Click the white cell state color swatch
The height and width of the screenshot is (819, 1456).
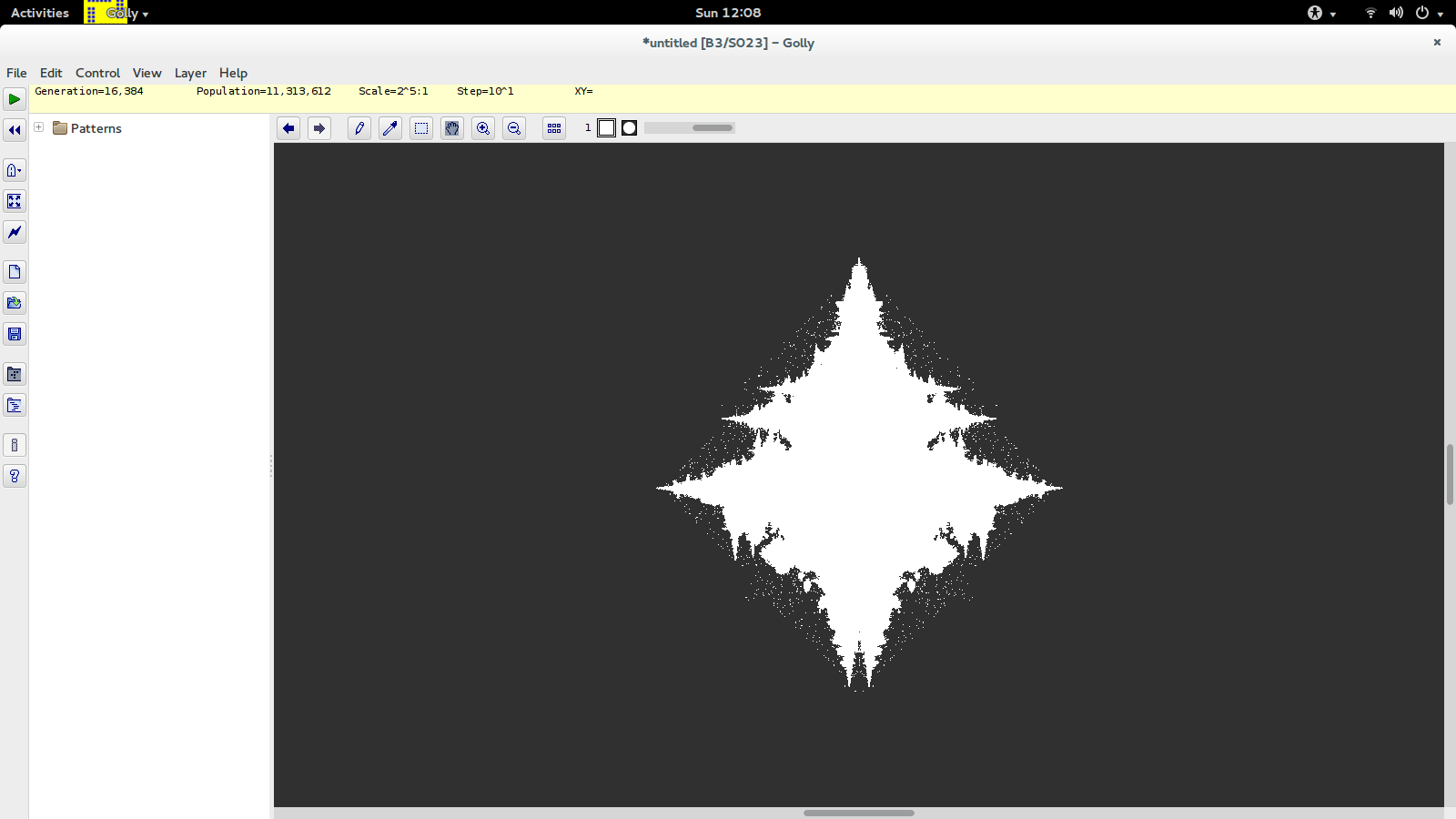pos(607,128)
